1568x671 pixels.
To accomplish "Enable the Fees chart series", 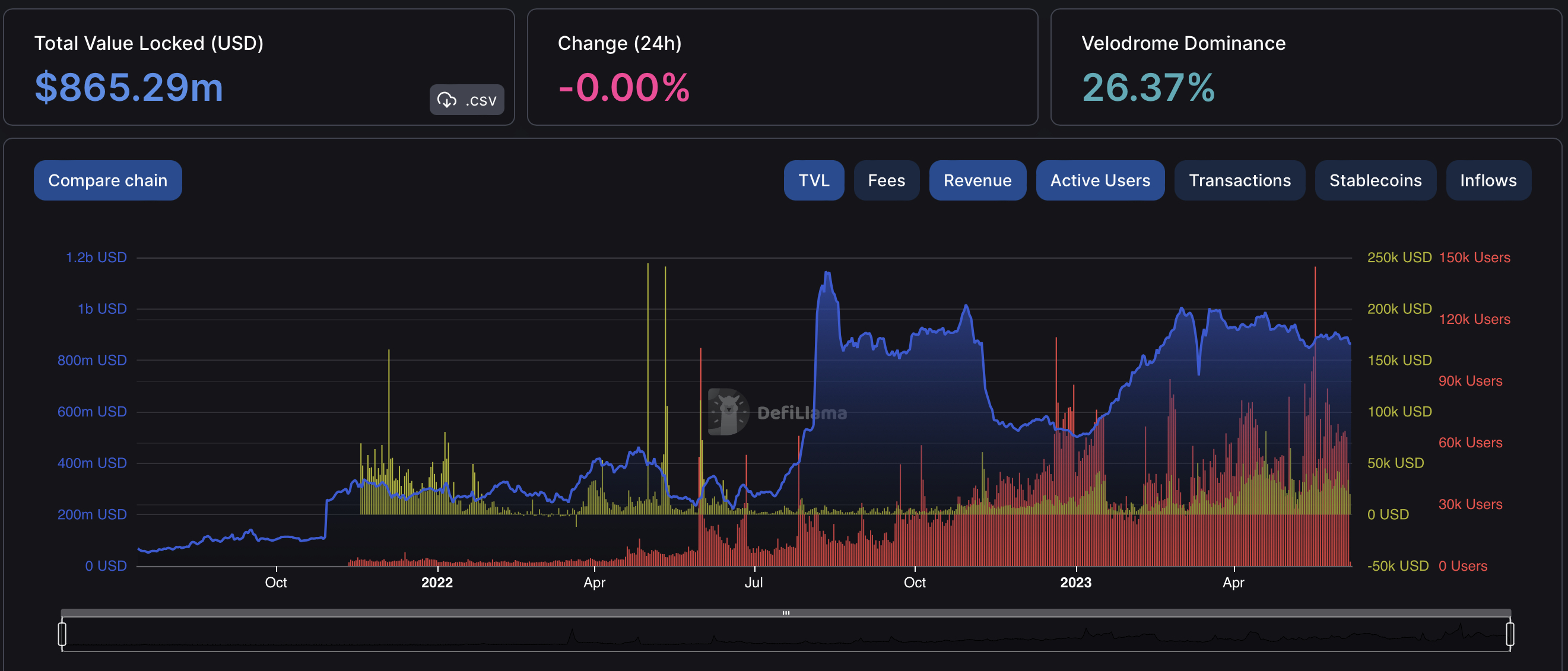I will coord(886,181).
